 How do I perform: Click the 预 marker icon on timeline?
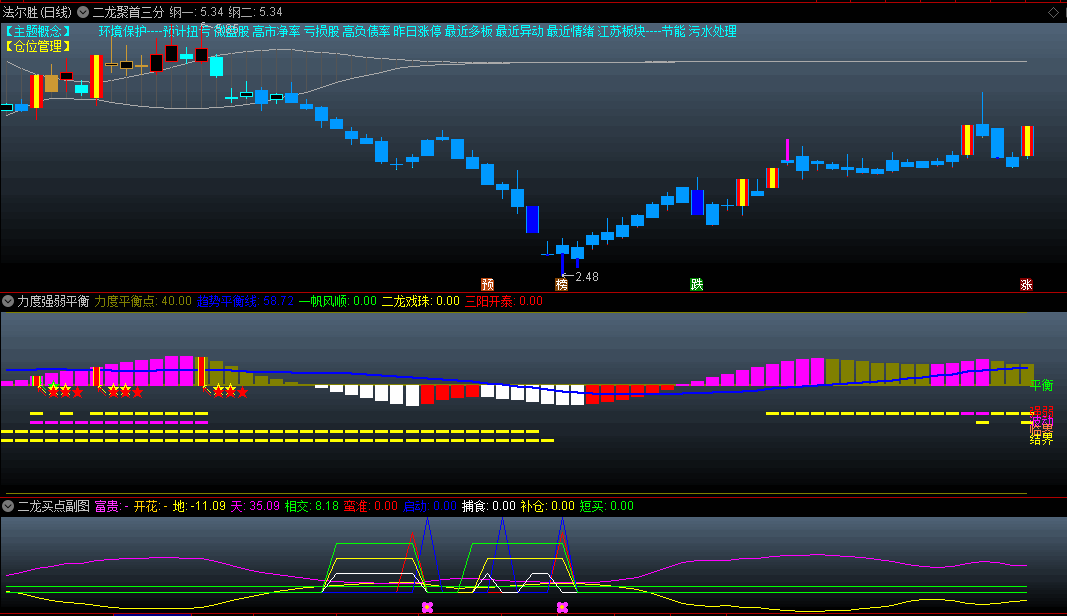(488, 284)
